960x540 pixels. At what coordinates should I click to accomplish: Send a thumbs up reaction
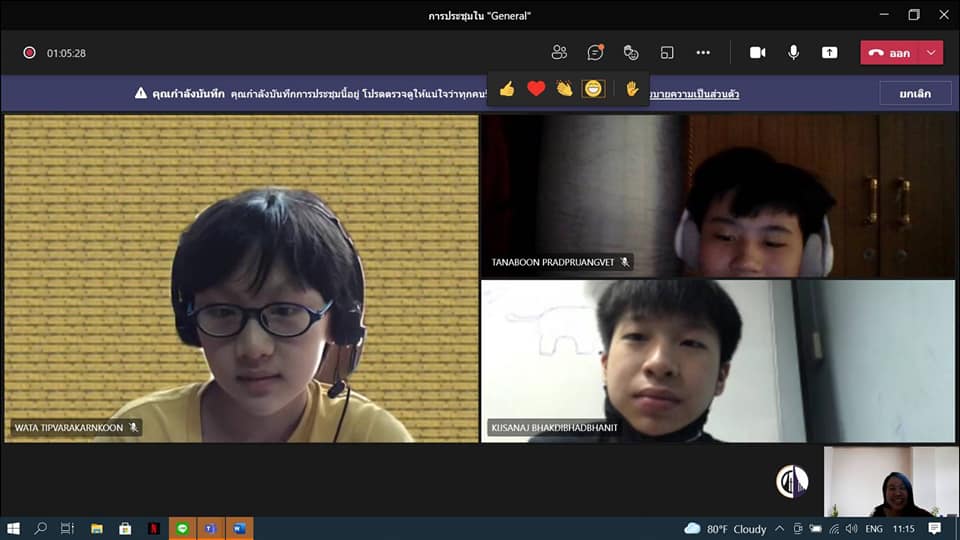point(507,89)
